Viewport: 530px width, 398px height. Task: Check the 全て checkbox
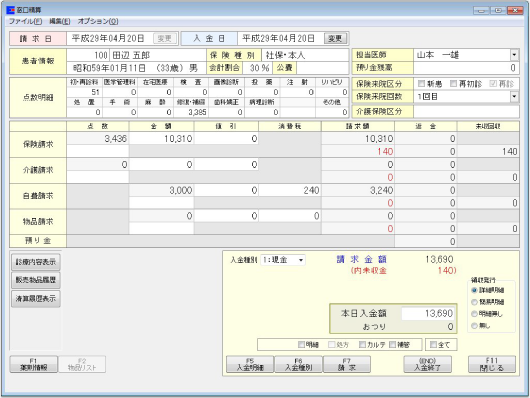tap(433, 345)
